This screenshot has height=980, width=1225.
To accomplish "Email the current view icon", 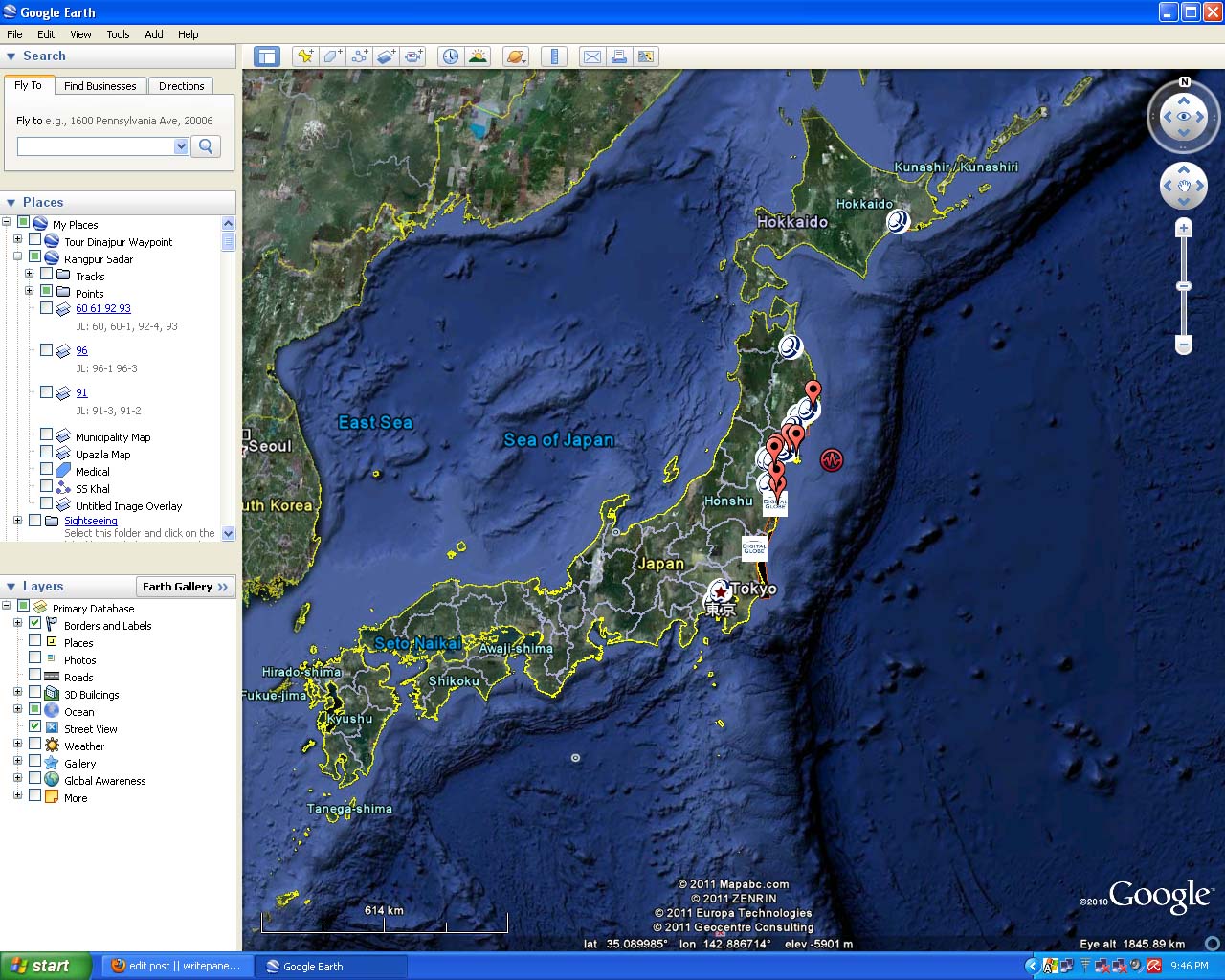I will 592,56.
